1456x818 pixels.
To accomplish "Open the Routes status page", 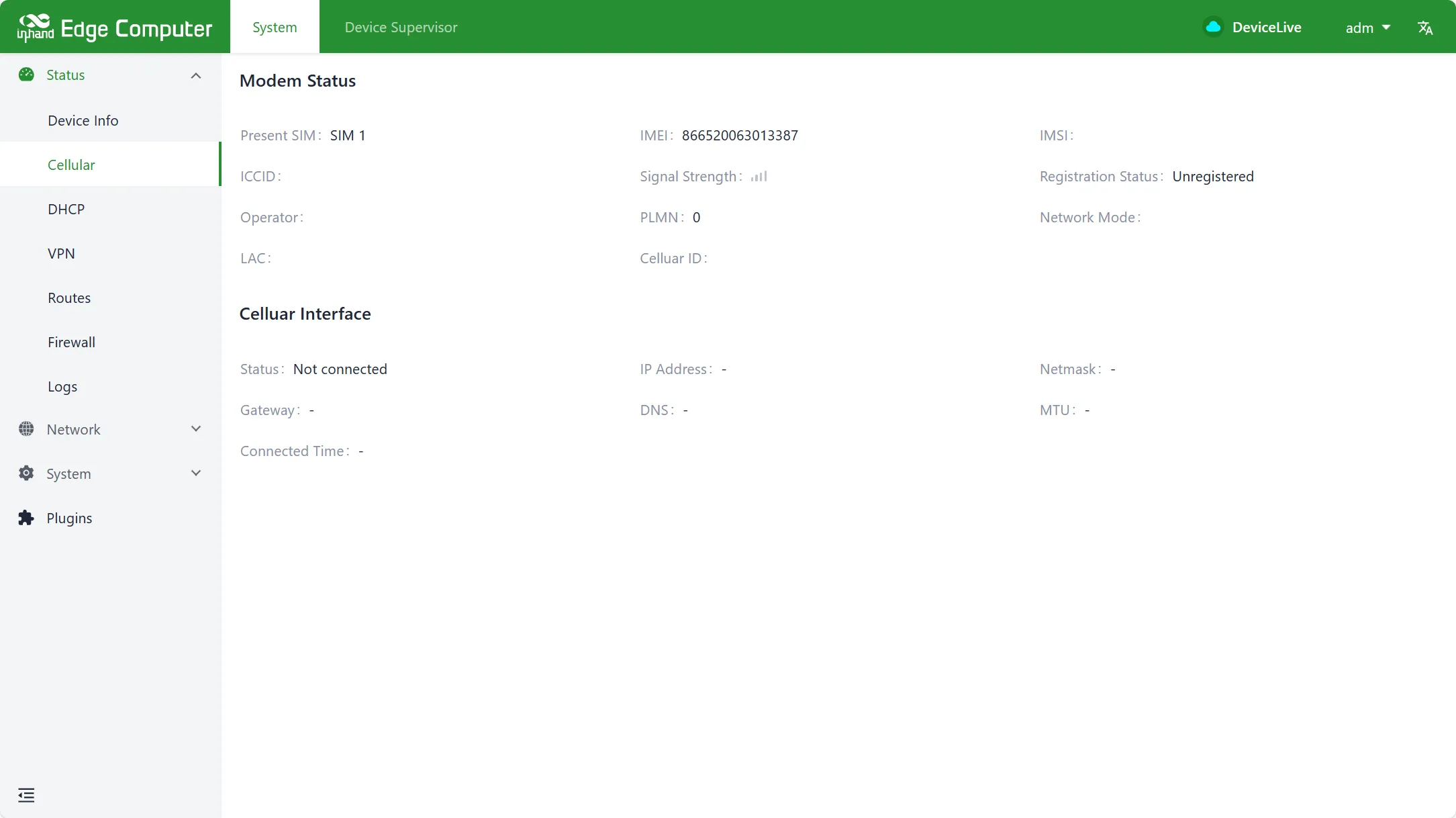I will 110,298.
